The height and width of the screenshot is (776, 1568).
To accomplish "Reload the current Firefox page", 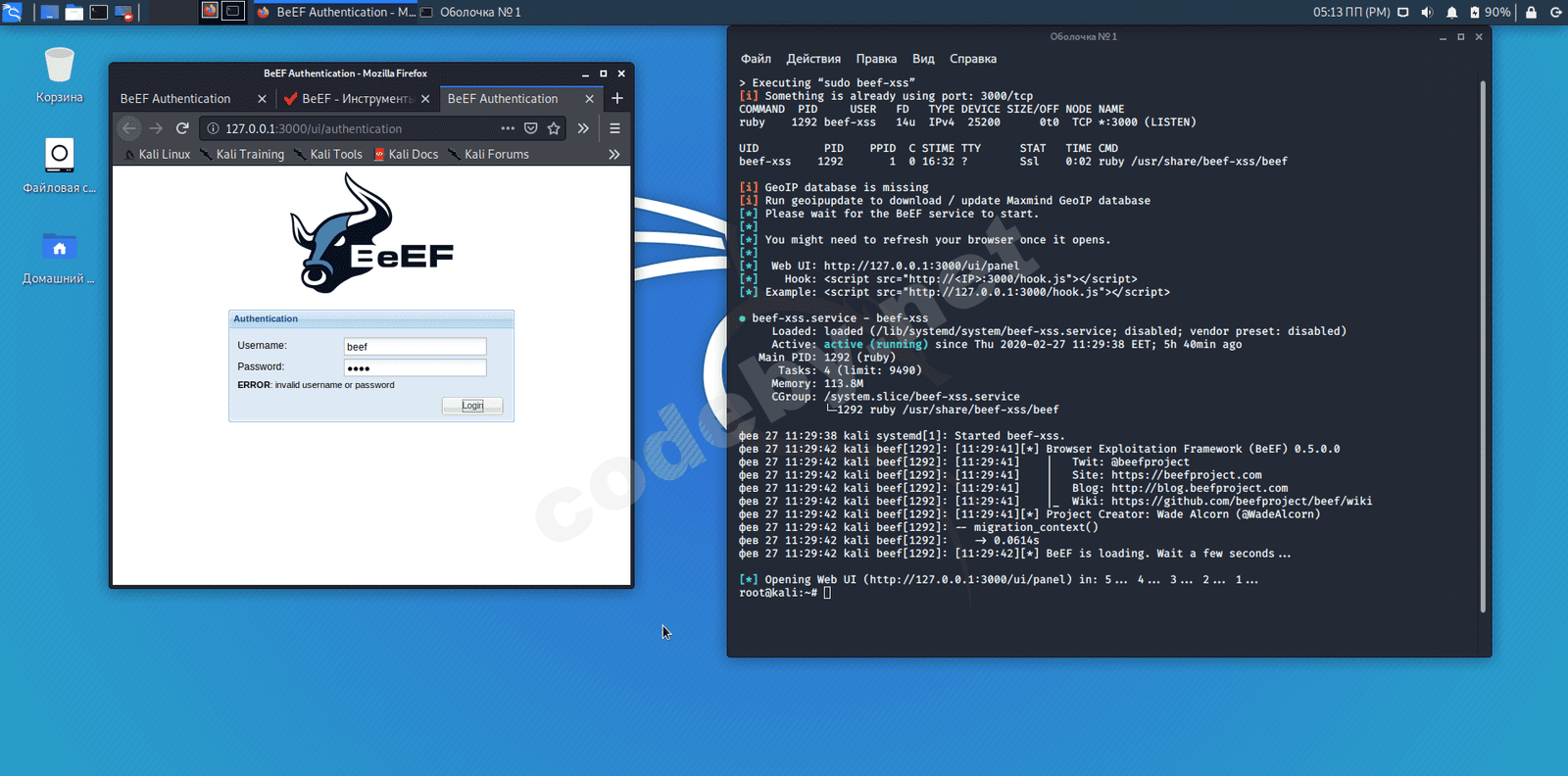I will tap(182, 128).
